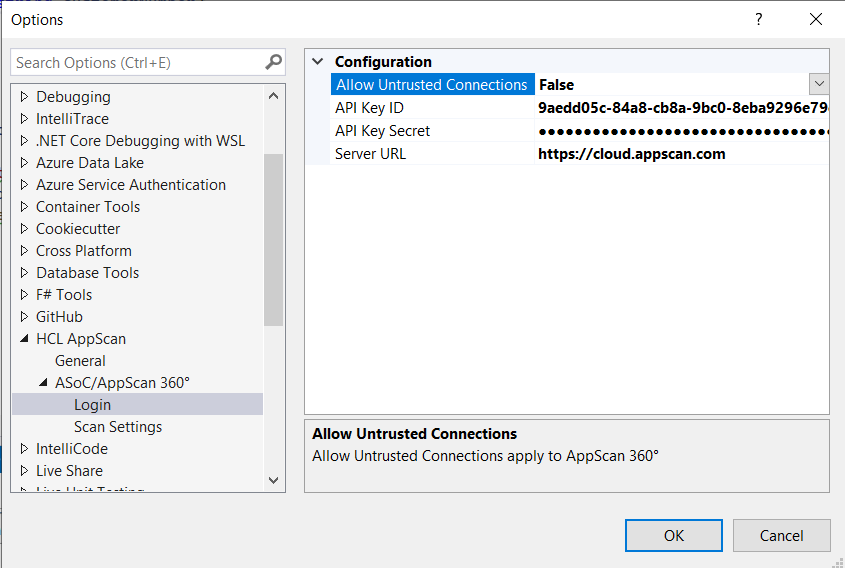Select the Login settings page

point(92,405)
